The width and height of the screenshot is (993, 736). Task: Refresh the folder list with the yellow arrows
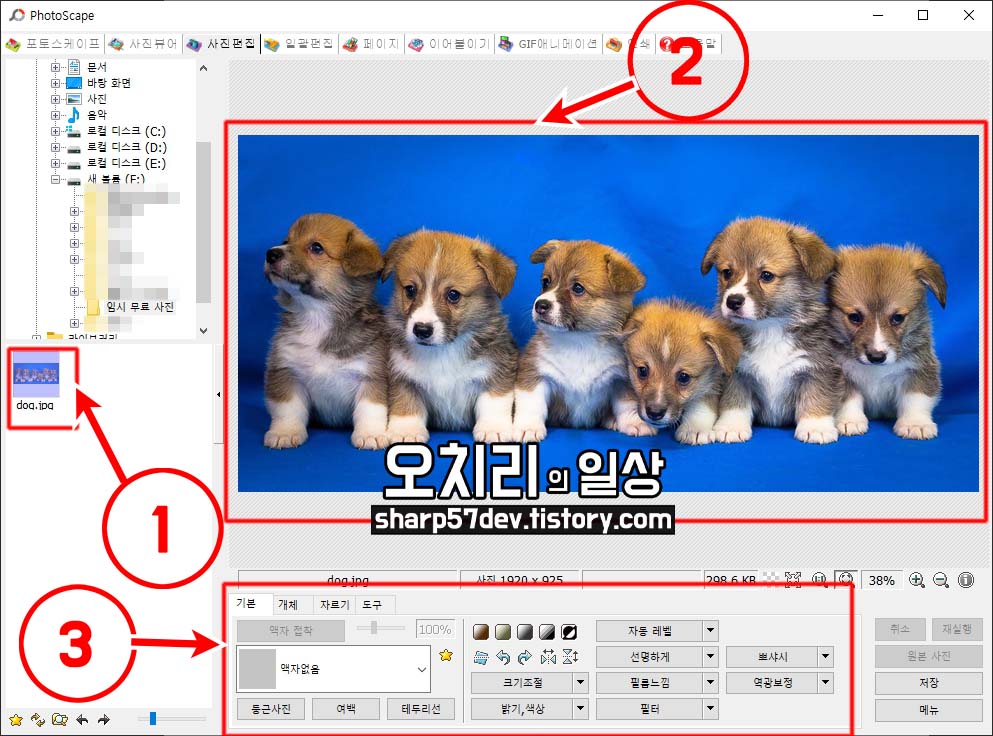[37, 720]
